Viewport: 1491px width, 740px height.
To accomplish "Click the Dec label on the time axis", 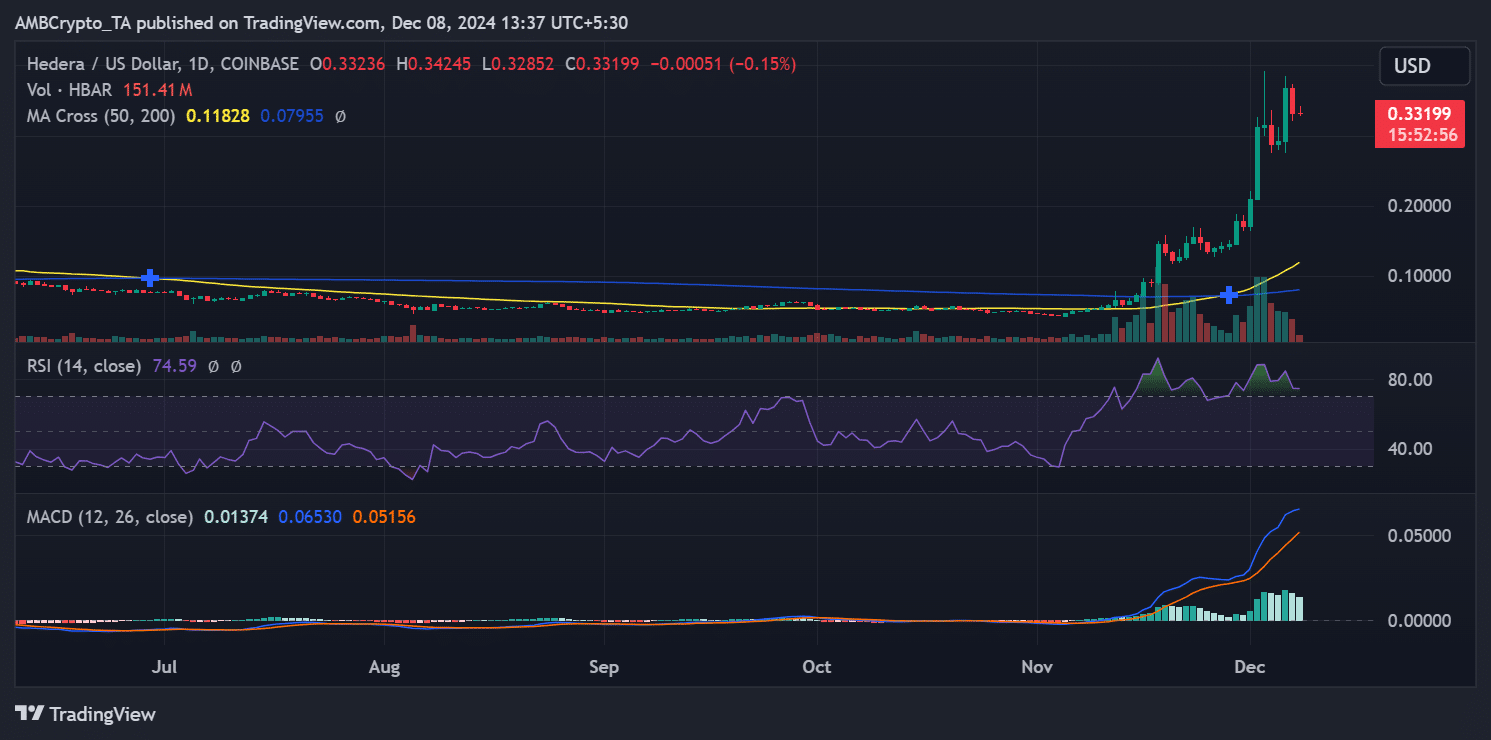I will (x=1250, y=667).
